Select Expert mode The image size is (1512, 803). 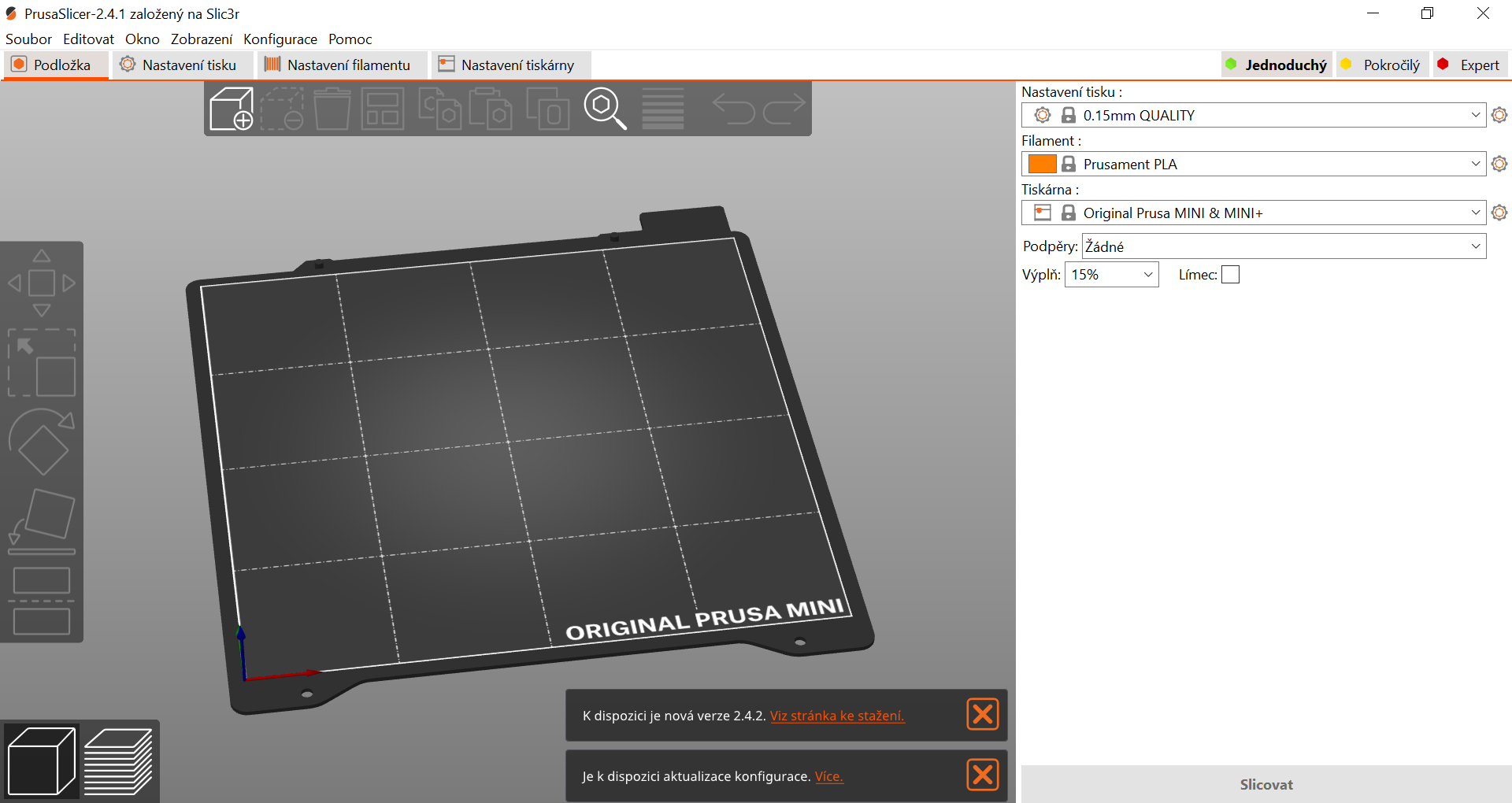pos(1469,65)
